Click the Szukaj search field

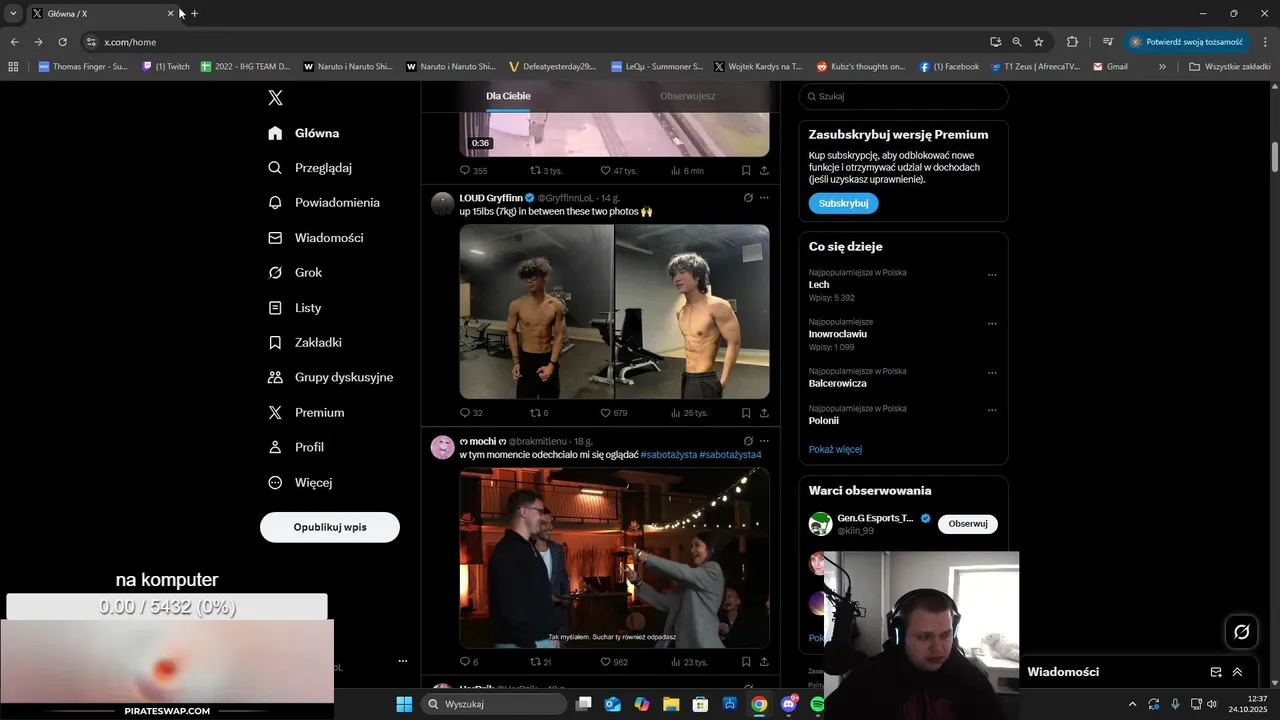click(x=903, y=97)
